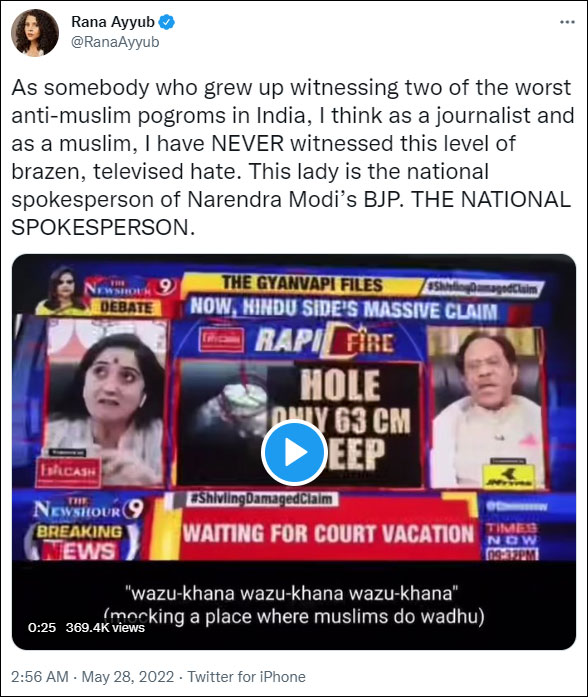The width and height of the screenshot is (588, 697).
Task: Click the wazu-khana subtitle caption
Action: pyautogui.click(x=293, y=605)
